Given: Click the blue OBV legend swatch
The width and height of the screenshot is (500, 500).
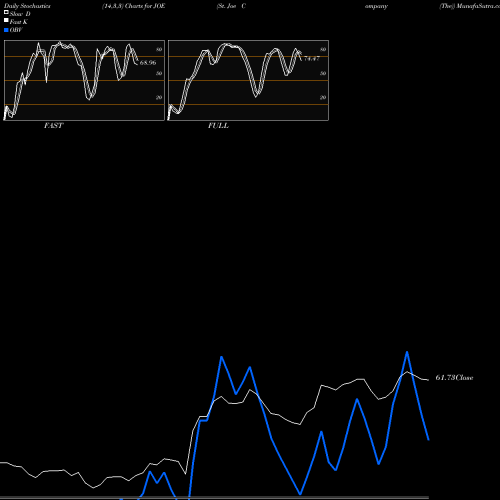Looking at the screenshot, I should (x=6, y=30).
